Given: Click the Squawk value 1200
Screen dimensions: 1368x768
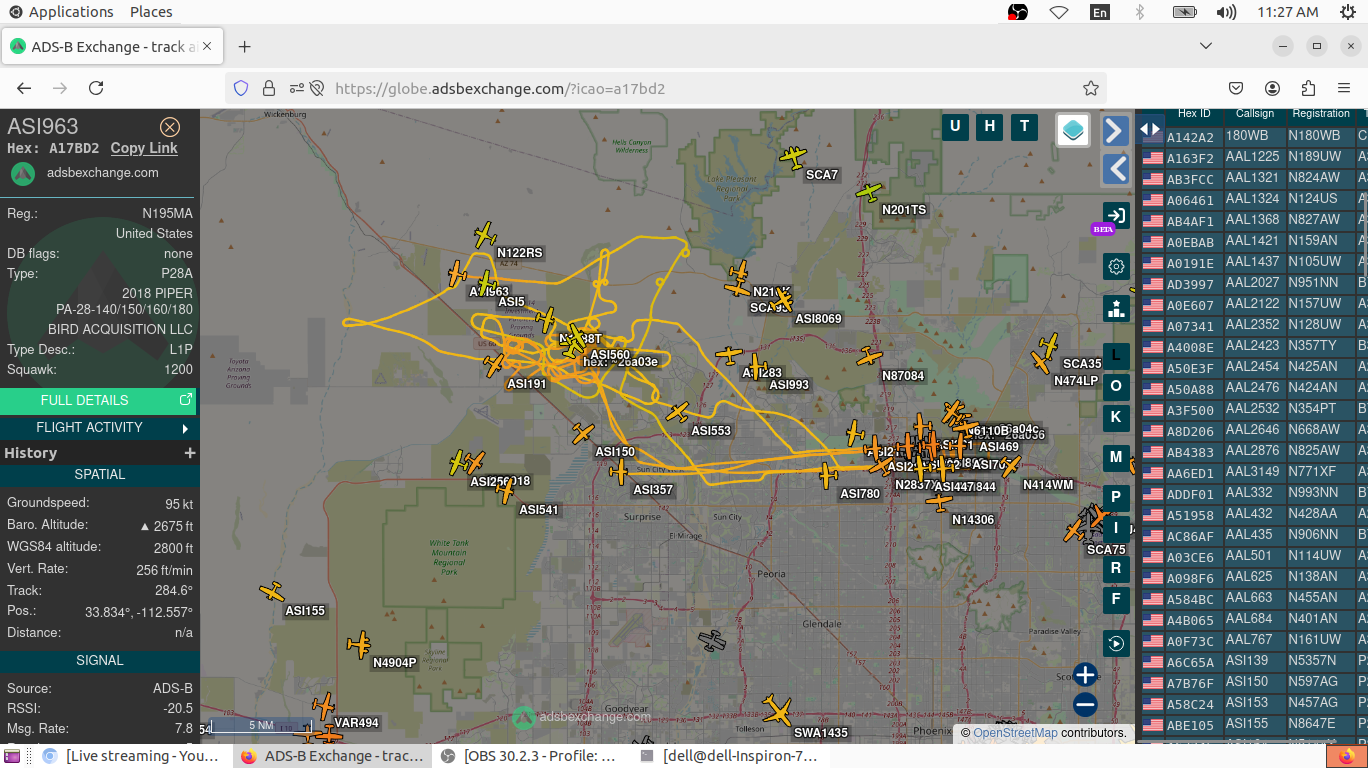Looking at the screenshot, I should [178, 370].
